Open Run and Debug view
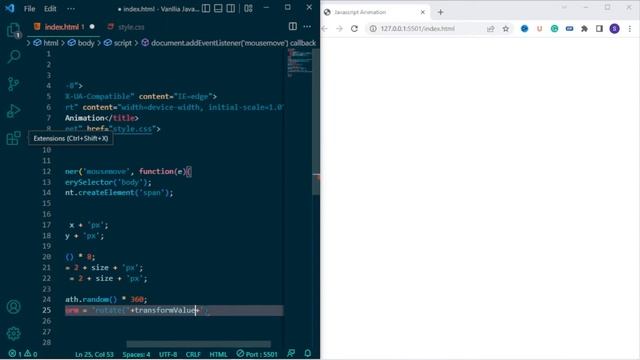 point(13,111)
